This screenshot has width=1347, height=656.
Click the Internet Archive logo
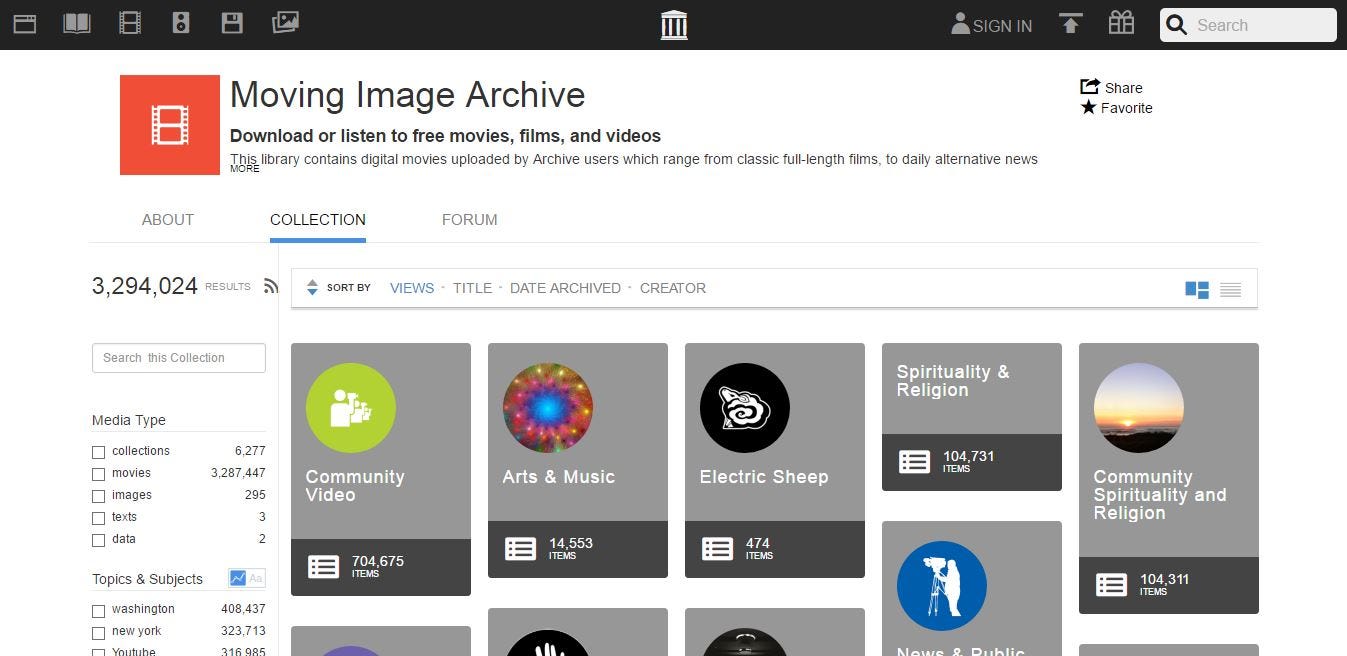674,25
